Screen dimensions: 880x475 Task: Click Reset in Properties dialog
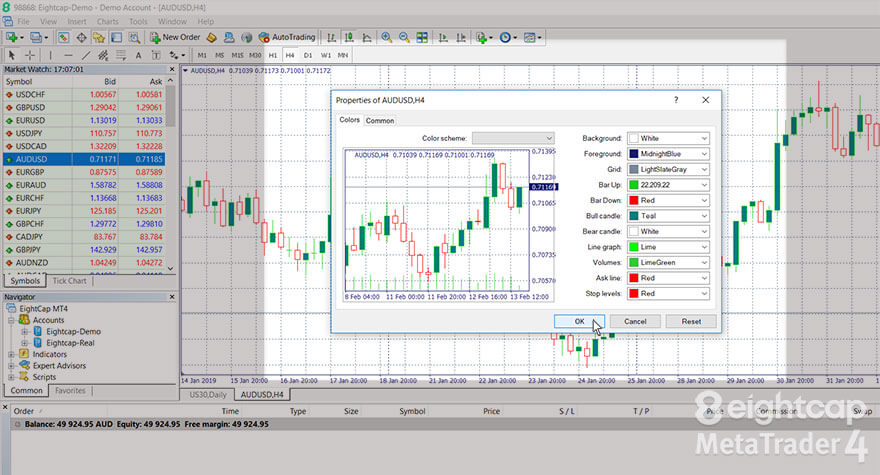pyautogui.click(x=691, y=321)
